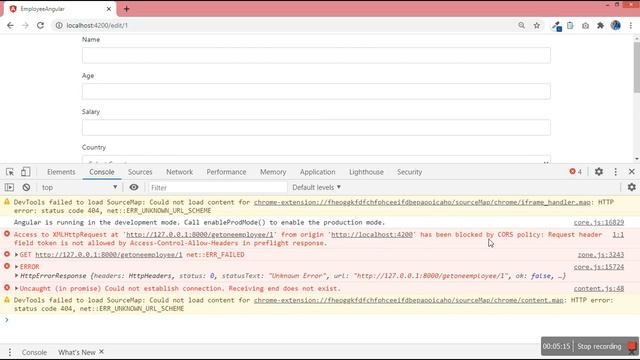This screenshot has height=360, width=640.
Task: Select the Console tab in DevTools
Action: click(x=102, y=172)
